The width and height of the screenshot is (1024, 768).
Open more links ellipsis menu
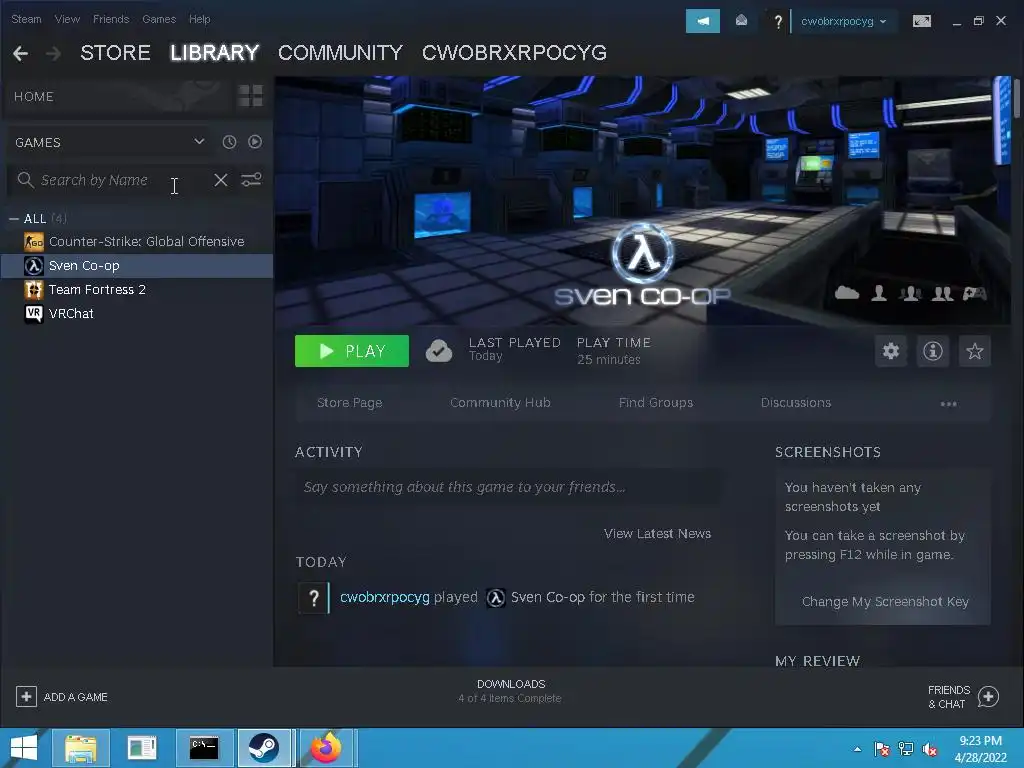click(x=948, y=404)
